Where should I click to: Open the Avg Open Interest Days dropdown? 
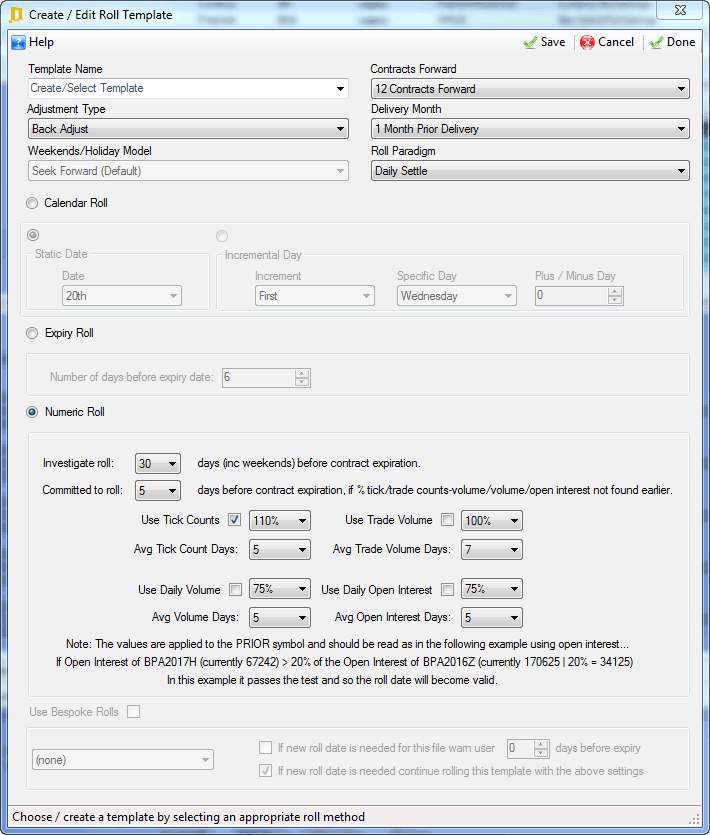coord(492,618)
